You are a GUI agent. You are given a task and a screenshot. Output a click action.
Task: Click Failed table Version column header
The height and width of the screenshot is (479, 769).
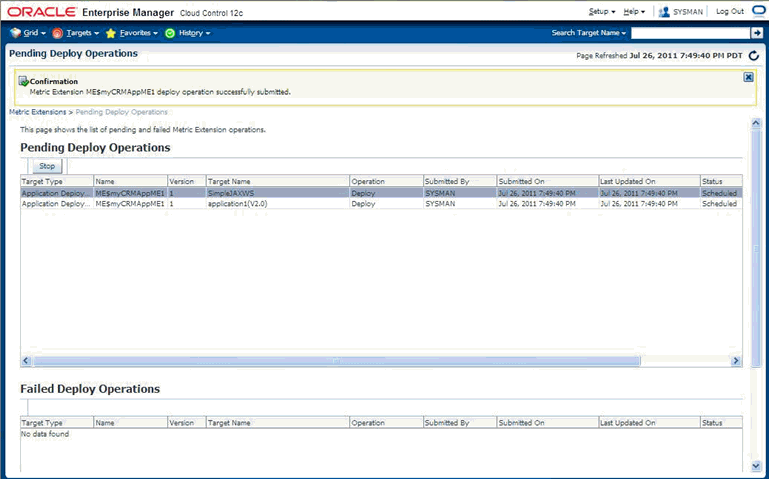pos(186,423)
